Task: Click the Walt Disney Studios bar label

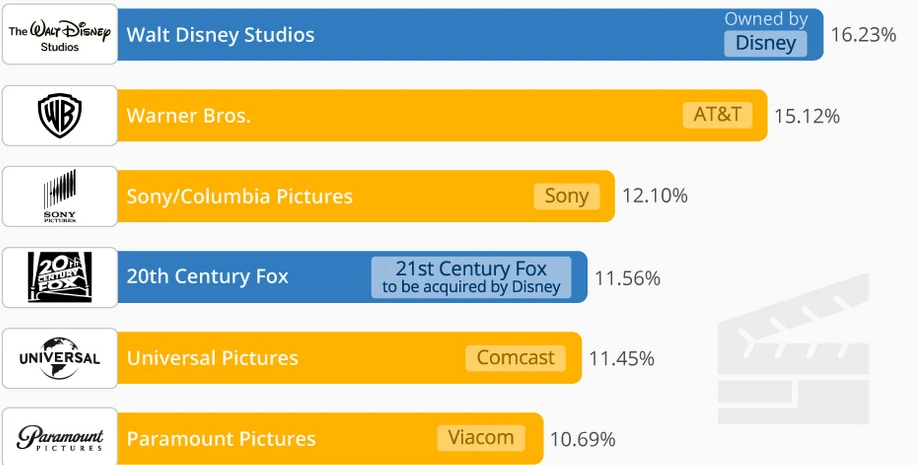Action: click(220, 35)
